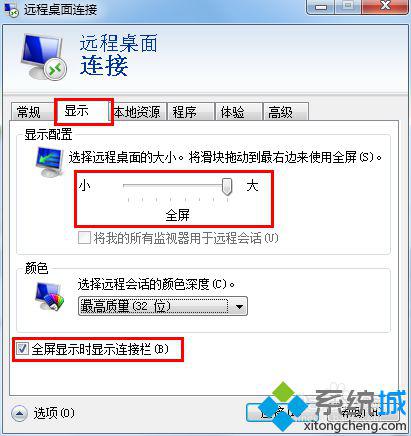
Task: Toggle 全屏显示时显示连接栏 checkbox
Action: 22,349
